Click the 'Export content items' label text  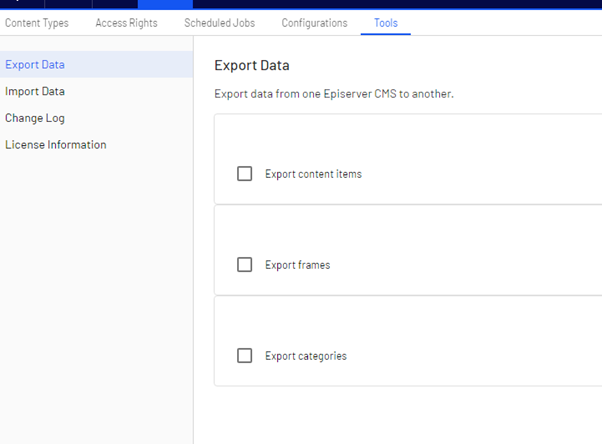(313, 174)
